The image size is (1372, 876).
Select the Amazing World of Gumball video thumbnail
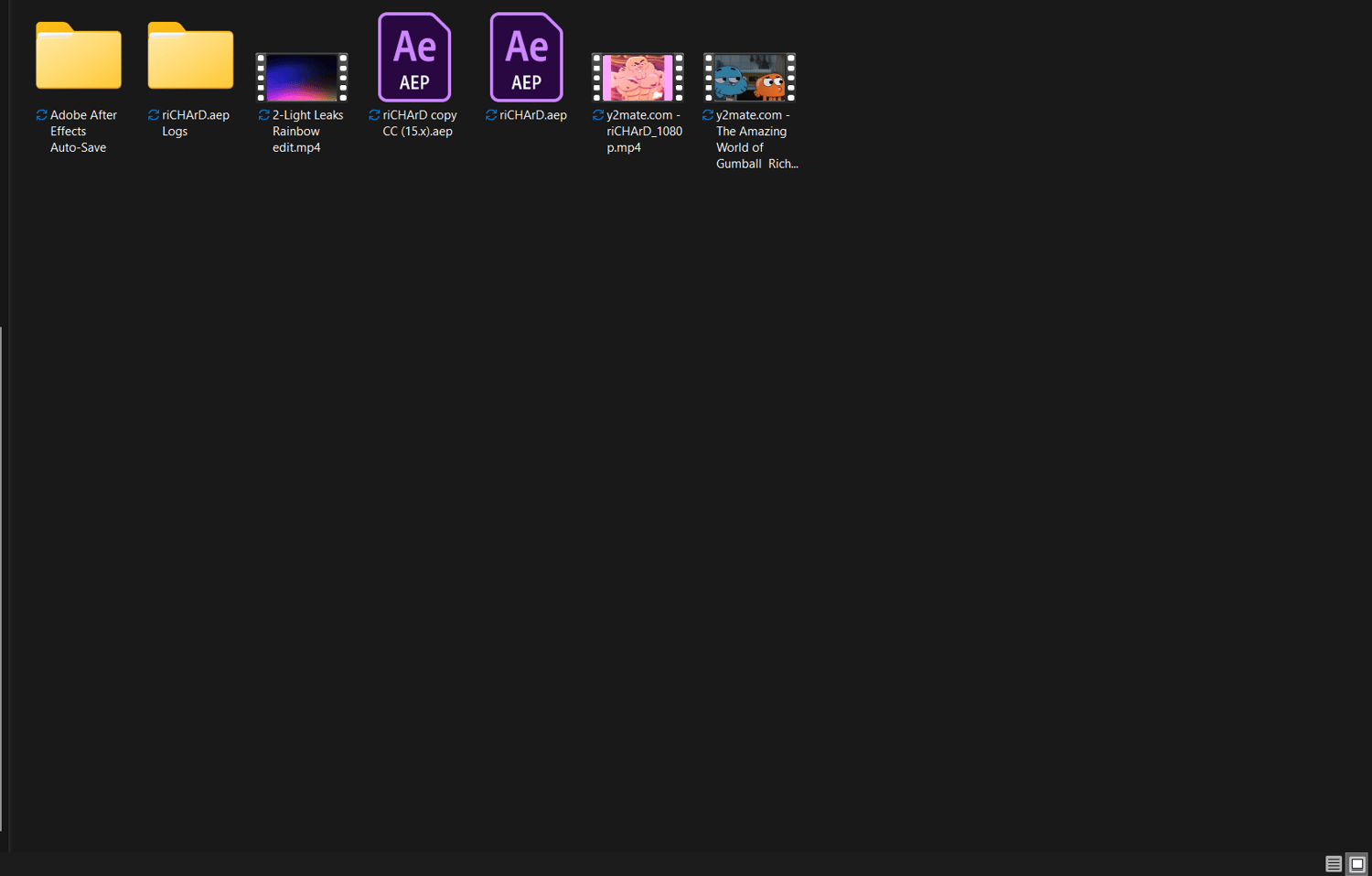pos(749,77)
